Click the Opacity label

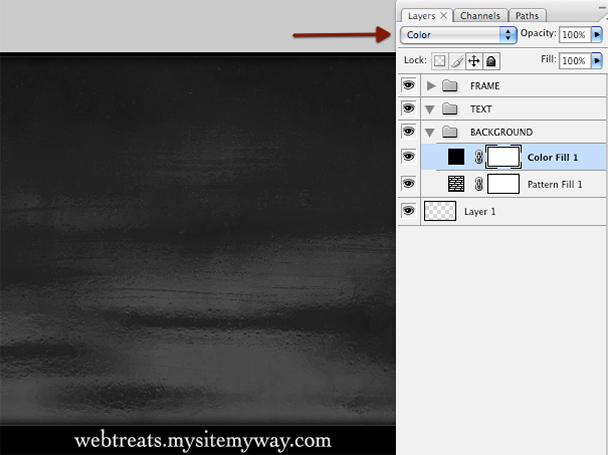click(538, 33)
